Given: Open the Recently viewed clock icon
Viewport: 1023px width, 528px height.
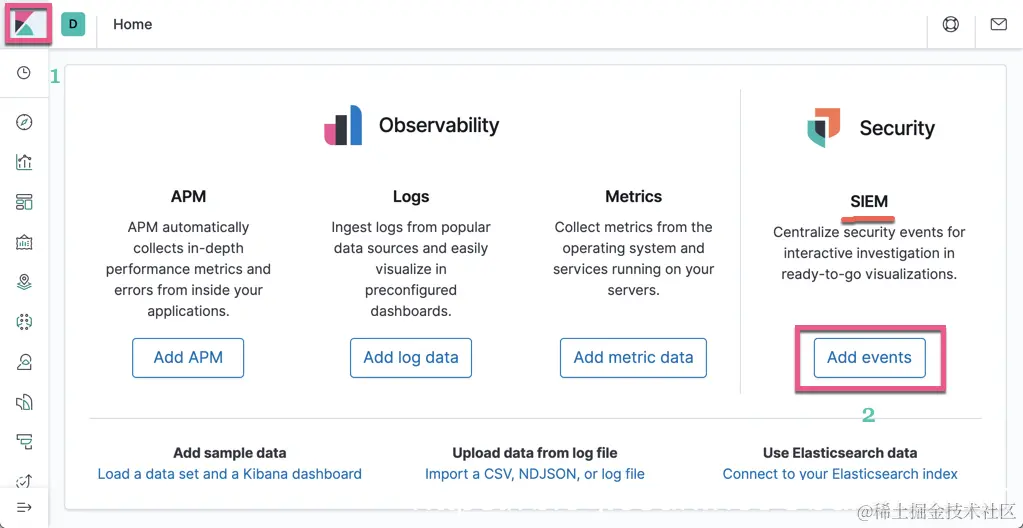Looking at the screenshot, I should [24, 73].
